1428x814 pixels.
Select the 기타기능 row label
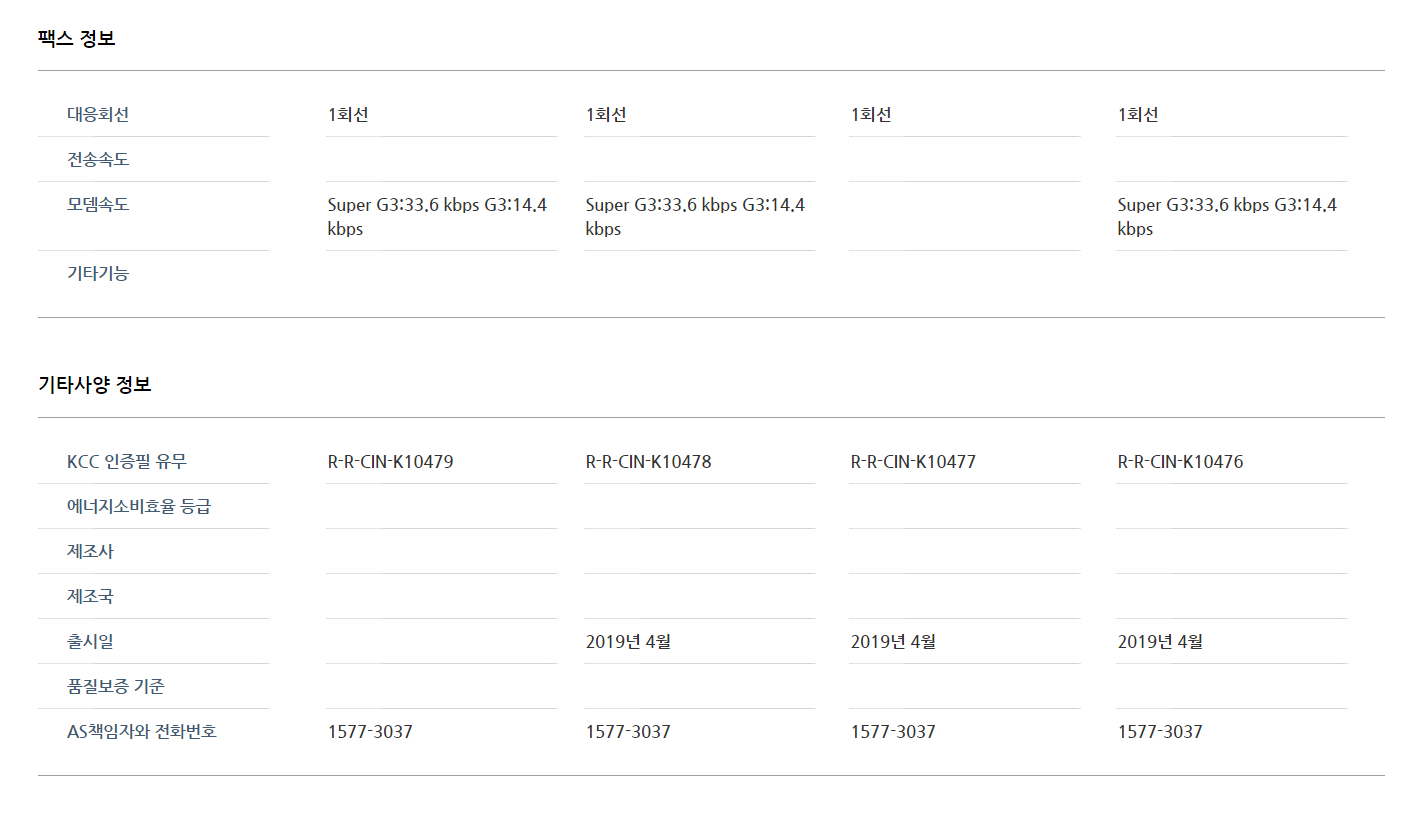coord(98,273)
